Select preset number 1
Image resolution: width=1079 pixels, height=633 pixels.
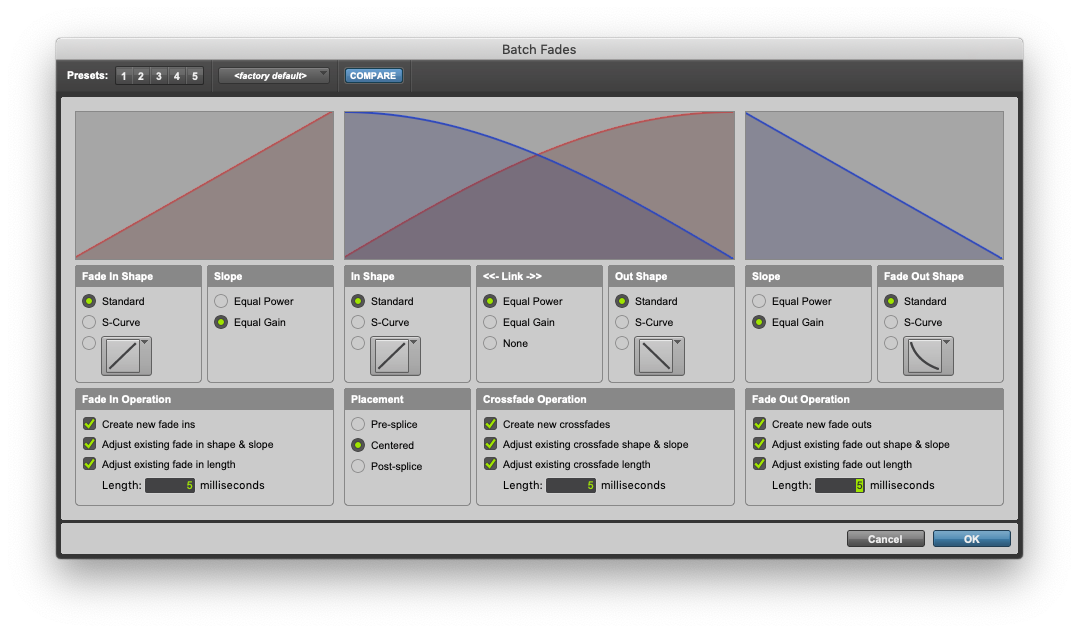point(123,76)
